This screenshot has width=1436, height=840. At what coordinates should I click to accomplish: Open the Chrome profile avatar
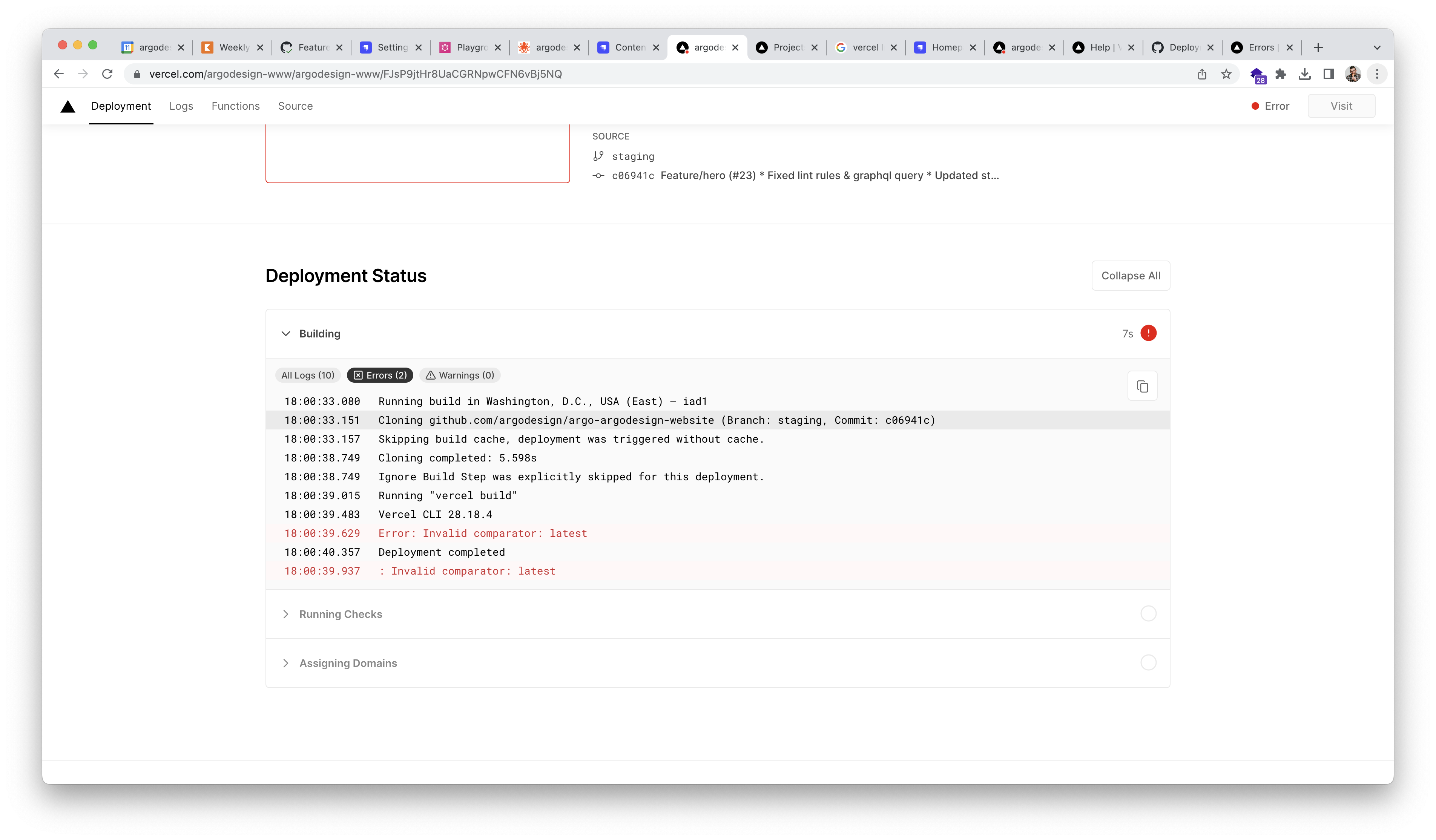tap(1353, 74)
